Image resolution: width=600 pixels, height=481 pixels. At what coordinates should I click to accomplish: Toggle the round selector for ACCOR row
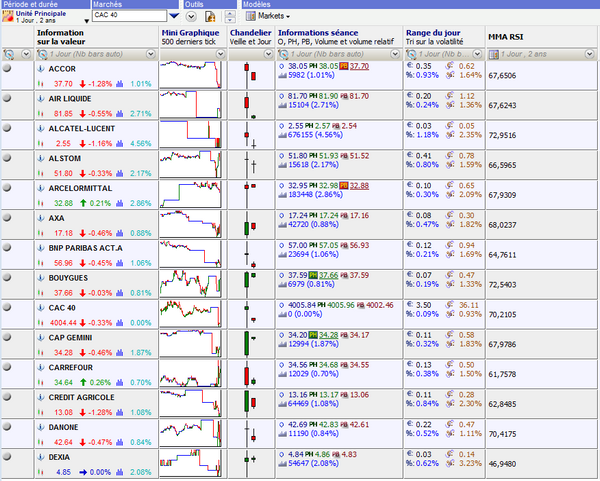[7, 68]
